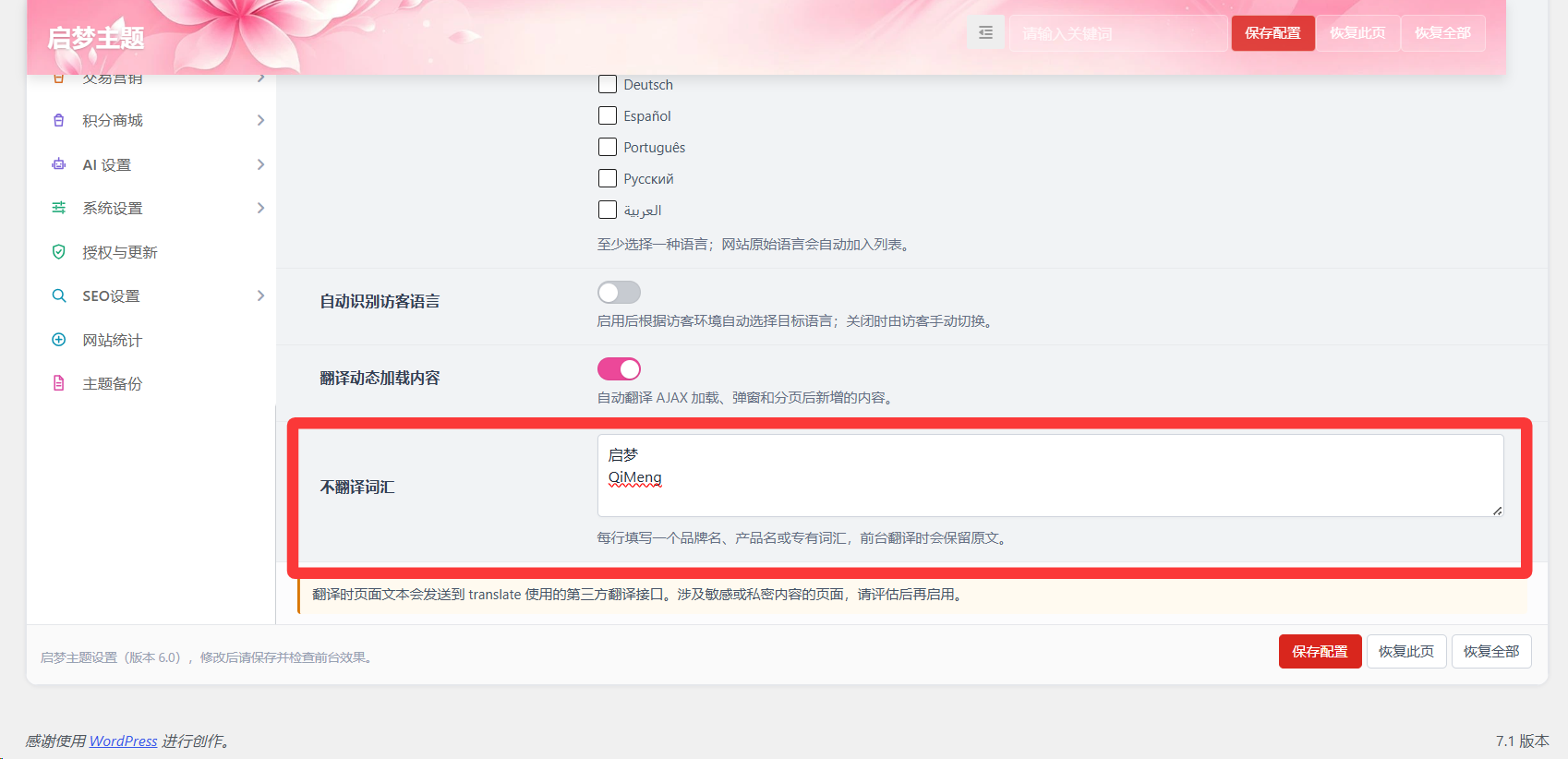The image size is (1568, 759).
Task: Click the circle icon beside 网站统计
Action: [59, 340]
